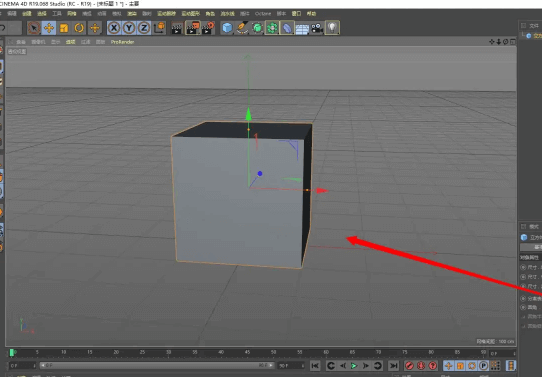Open the viewport 摄像机 menu
This screenshot has height=377, width=542.
pos(38,42)
